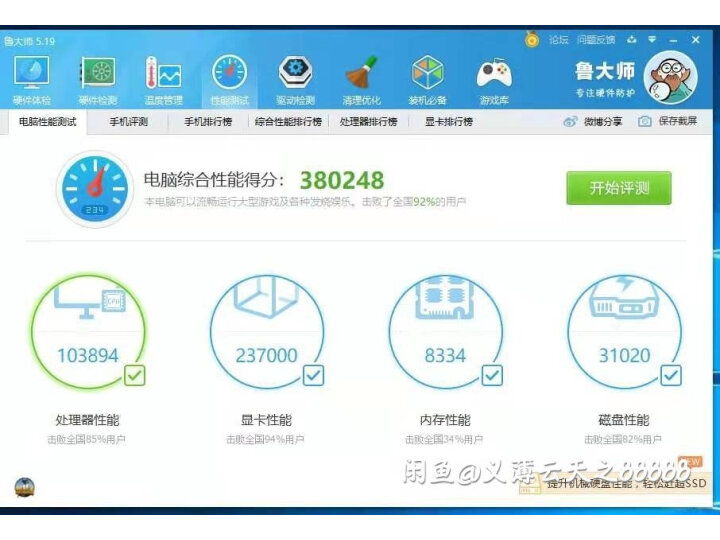The height and width of the screenshot is (540, 720).
Task: Switch to the 处理器排行榜 tab
Action: [369, 122]
